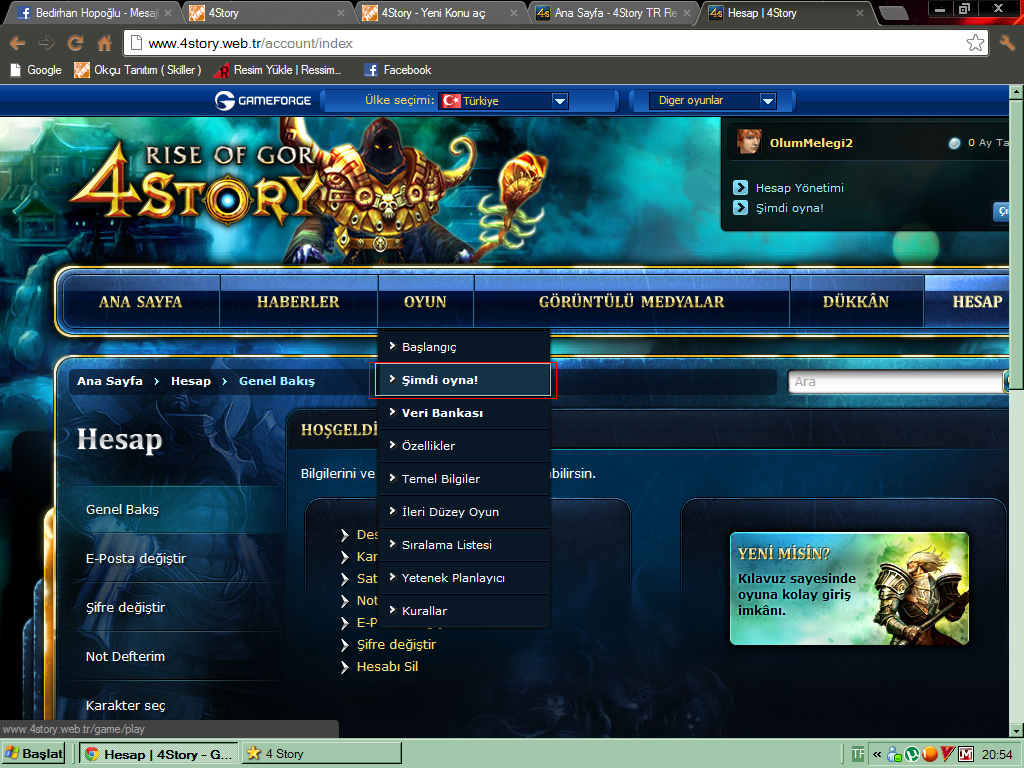Open Okçu Tanıtım (Skiller) bookmark

coord(138,70)
